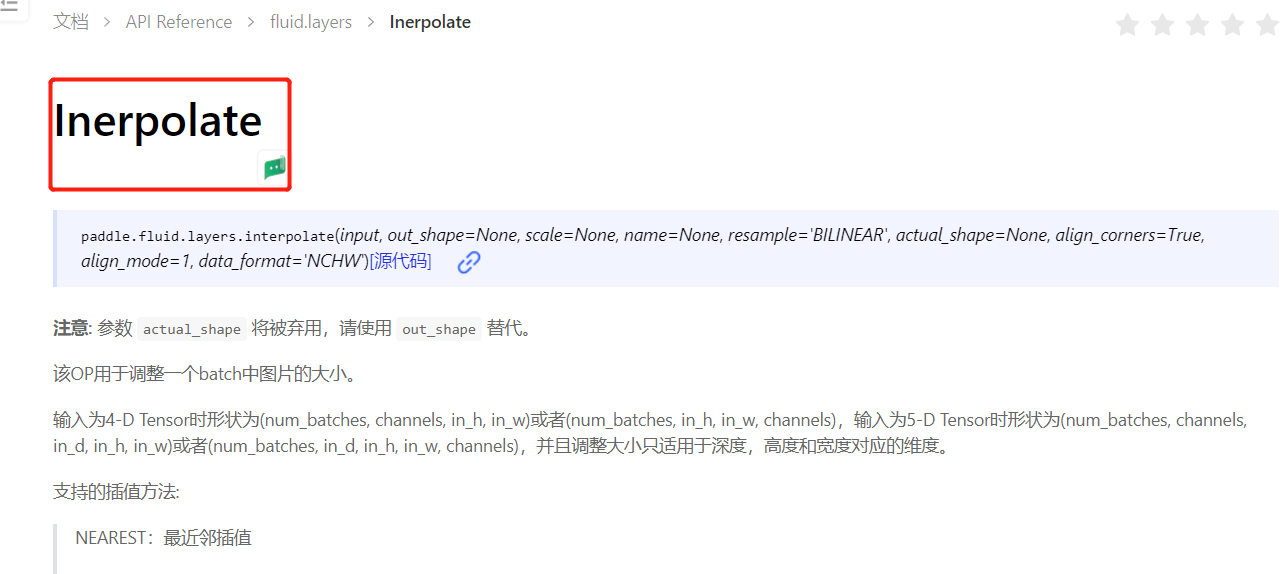Go to 文档 in the breadcrumb
Viewport: 1287px width, 574px height.
(70, 22)
